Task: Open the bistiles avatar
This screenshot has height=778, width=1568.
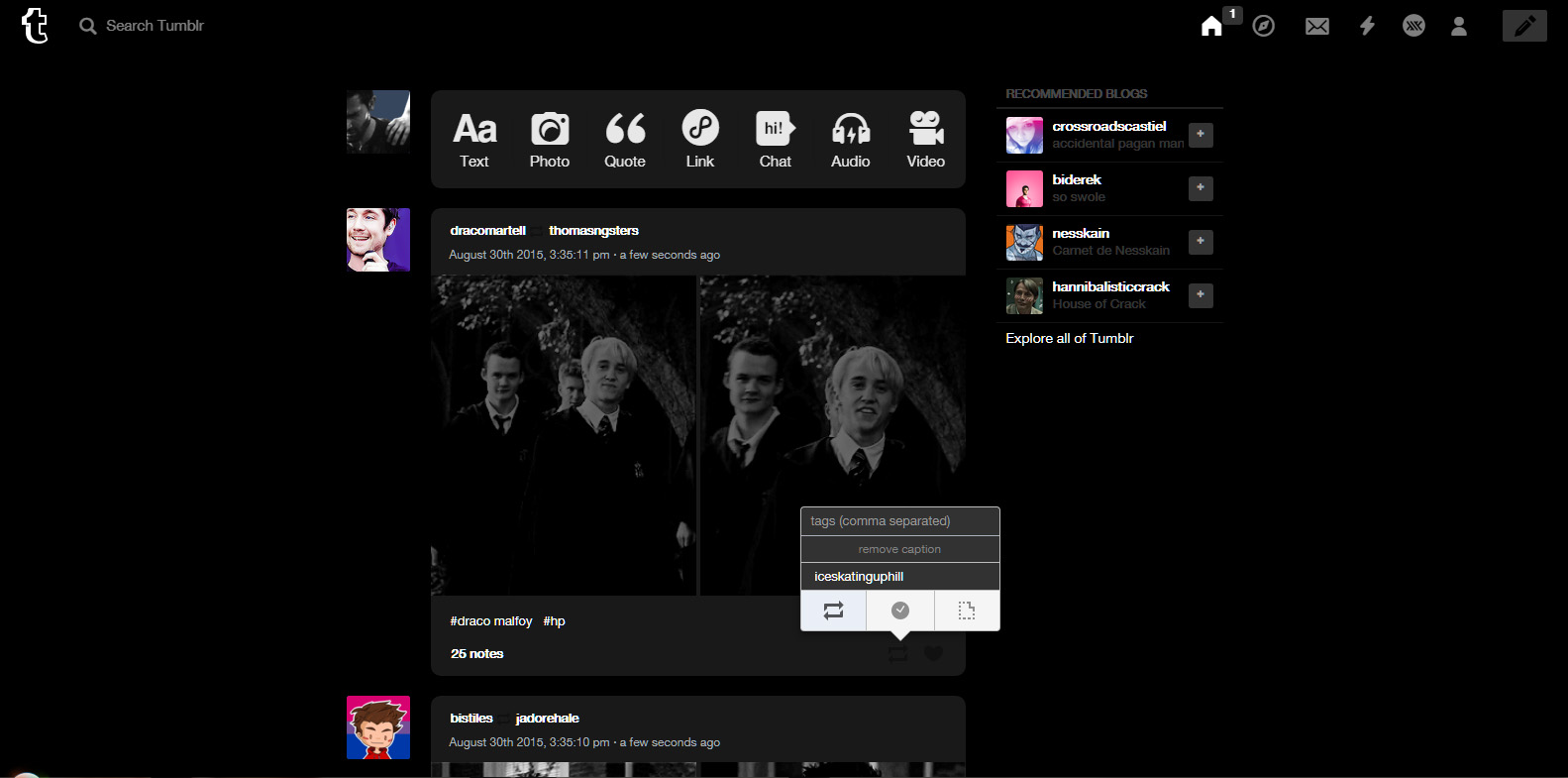Action: tap(378, 727)
